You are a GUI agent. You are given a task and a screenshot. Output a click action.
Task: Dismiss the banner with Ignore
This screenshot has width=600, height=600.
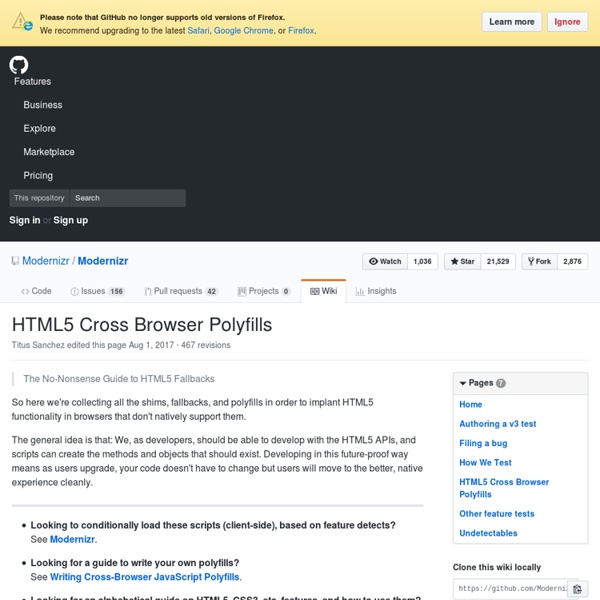pos(567,22)
